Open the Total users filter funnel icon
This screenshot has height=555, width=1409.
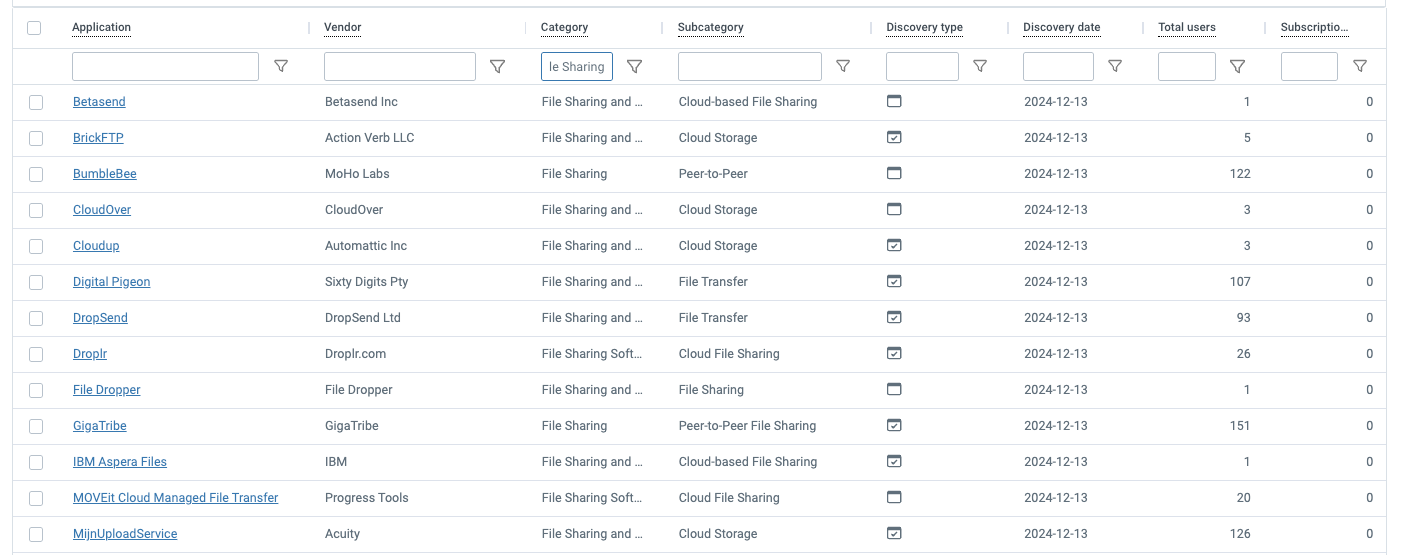click(x=1237, y=66)
